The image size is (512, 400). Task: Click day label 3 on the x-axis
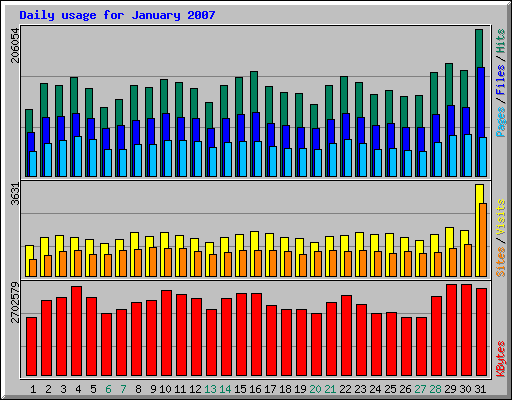pyautogui.click(x=63, y=389)
